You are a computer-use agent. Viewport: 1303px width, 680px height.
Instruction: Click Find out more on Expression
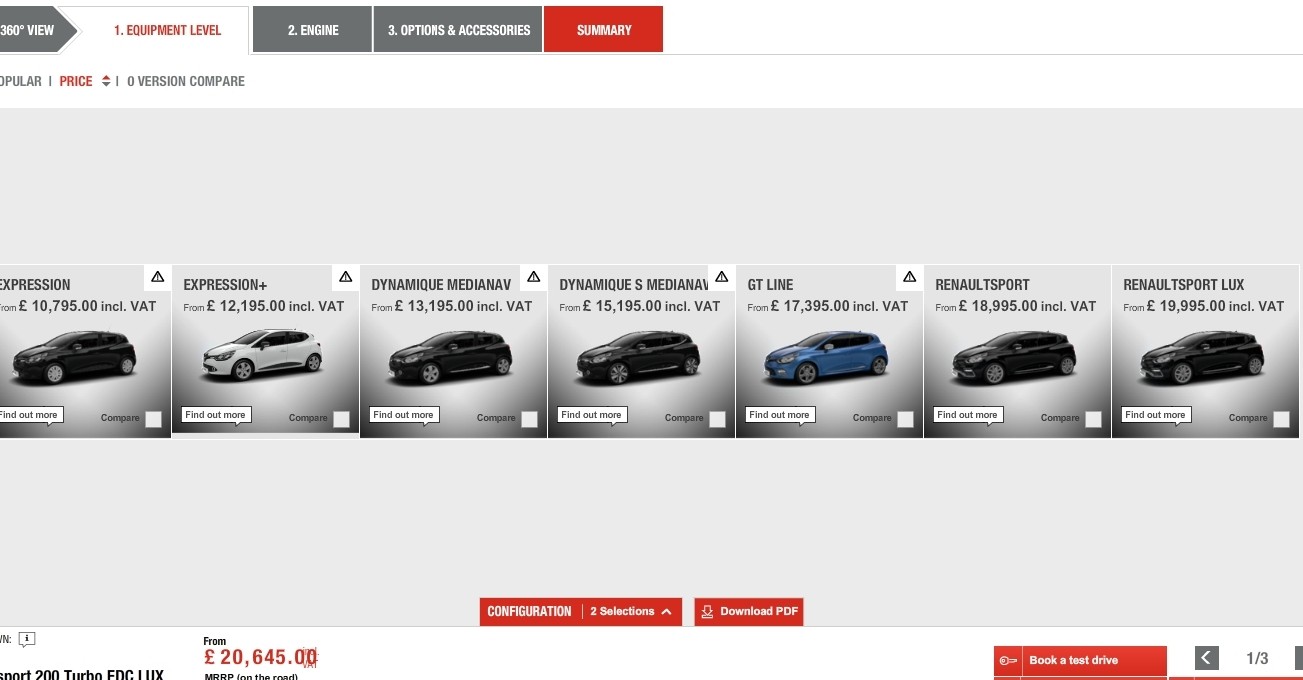[30, 415]
